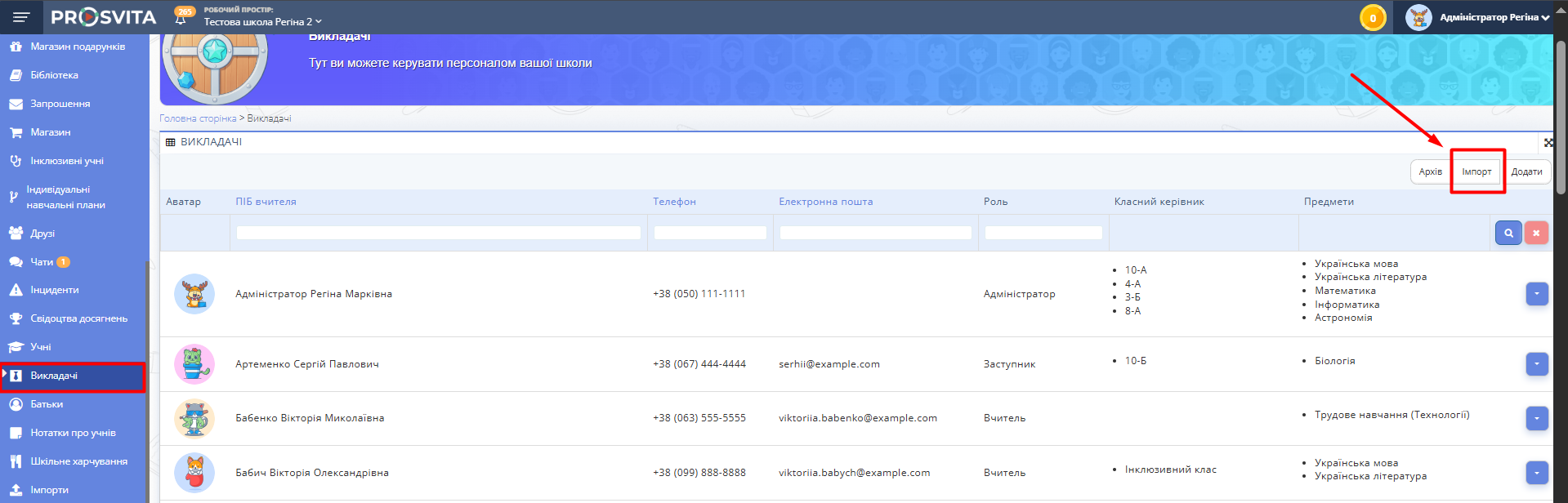The width and height of the screenshot is (1568, 503).
Task: Click the Учні graduation cap icon
Action: pos(16,347)
